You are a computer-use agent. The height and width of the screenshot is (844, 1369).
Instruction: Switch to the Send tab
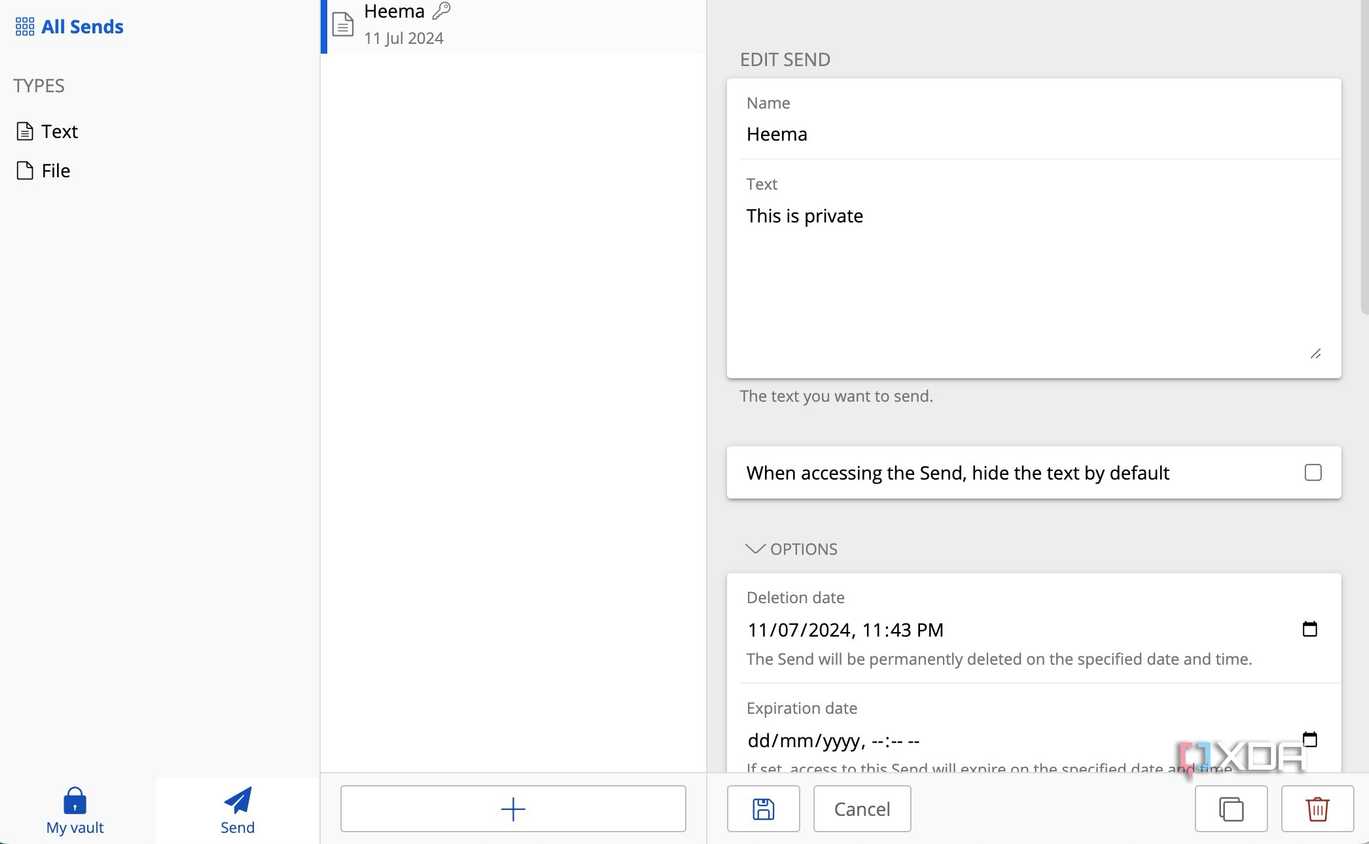(x=238, y=810)
